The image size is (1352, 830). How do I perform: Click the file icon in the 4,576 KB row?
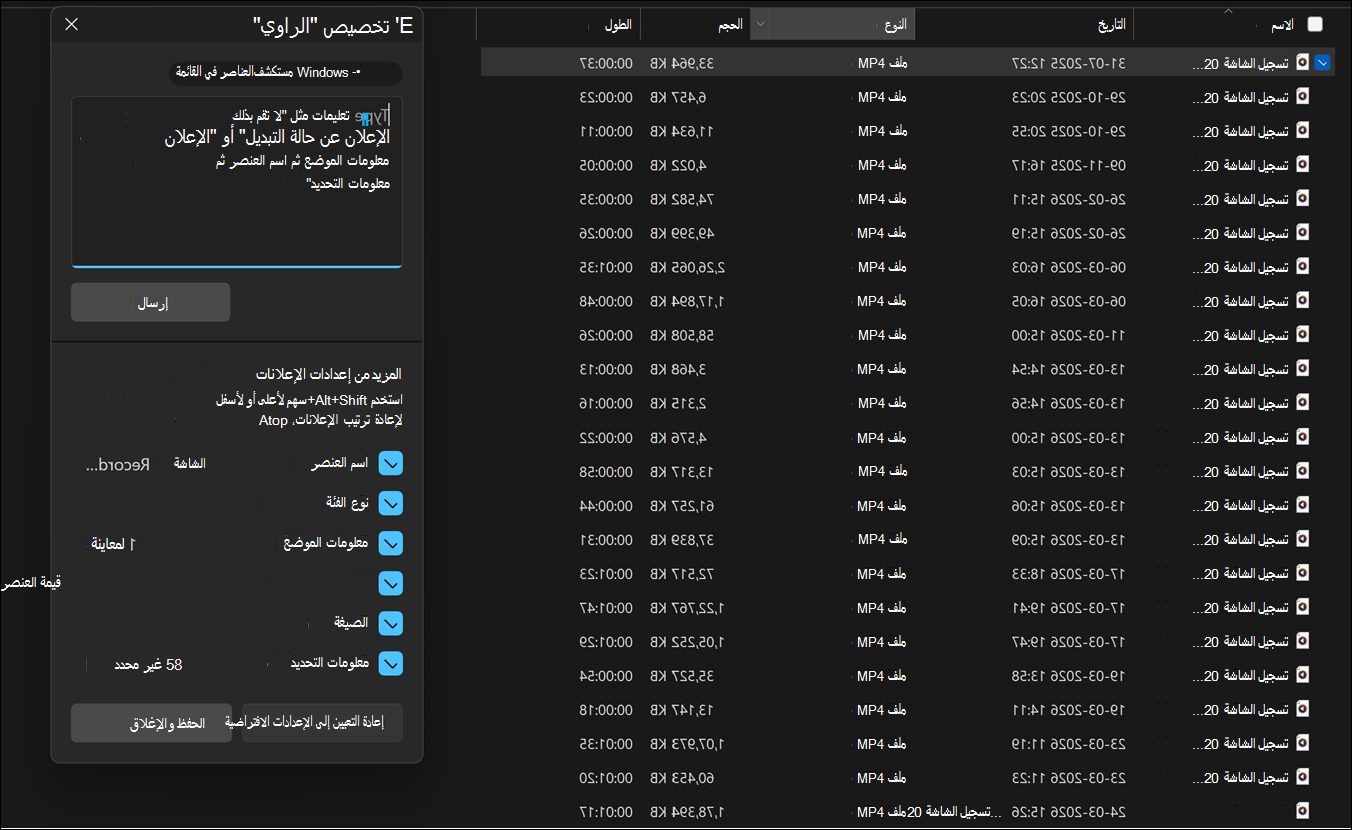[x=1302, y=436]
